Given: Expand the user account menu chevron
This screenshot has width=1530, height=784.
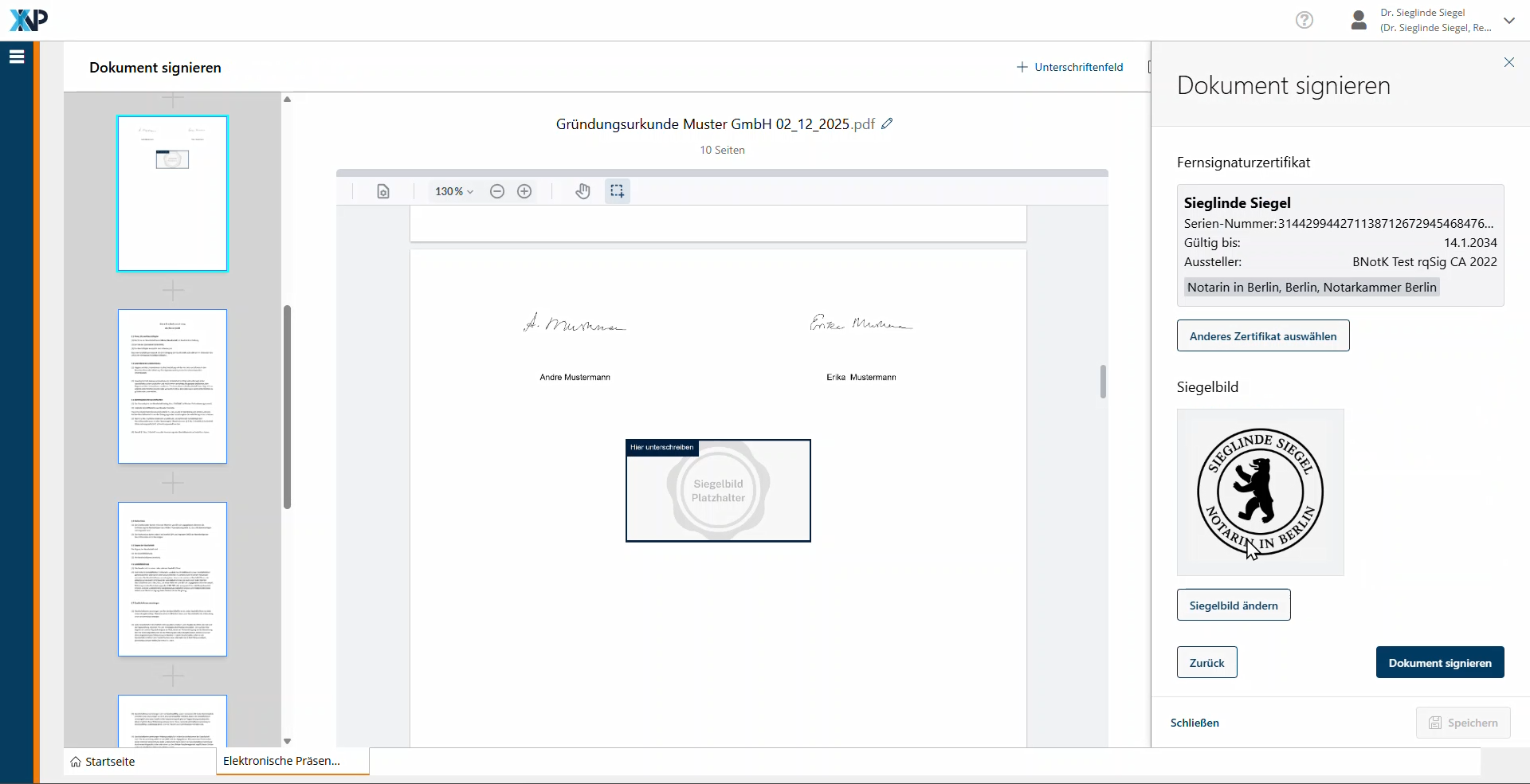Looking at the screenshot, I should pyautogui.click(x=1509, y=21).
